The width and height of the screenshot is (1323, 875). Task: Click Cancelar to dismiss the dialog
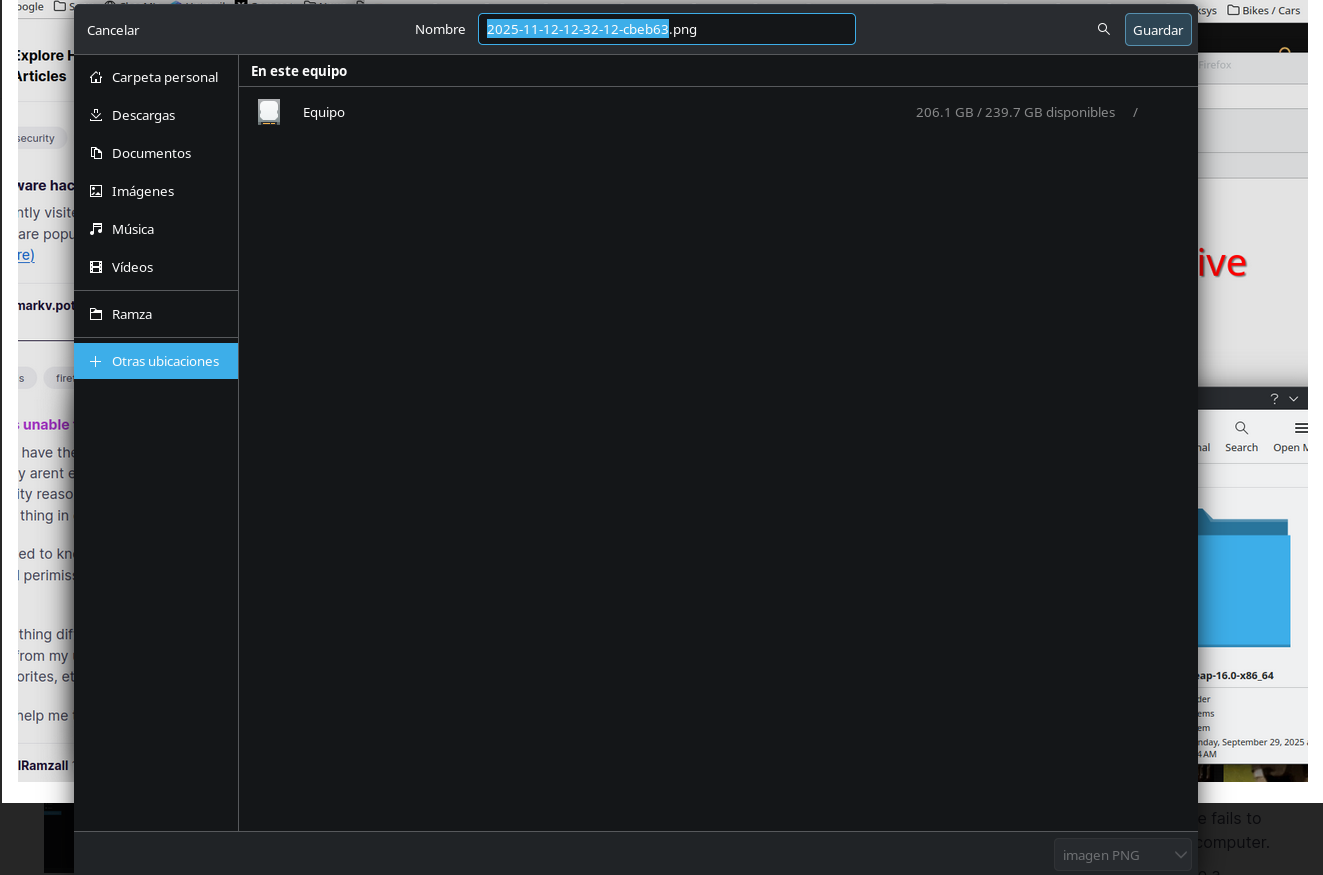[x=113, y=30]
